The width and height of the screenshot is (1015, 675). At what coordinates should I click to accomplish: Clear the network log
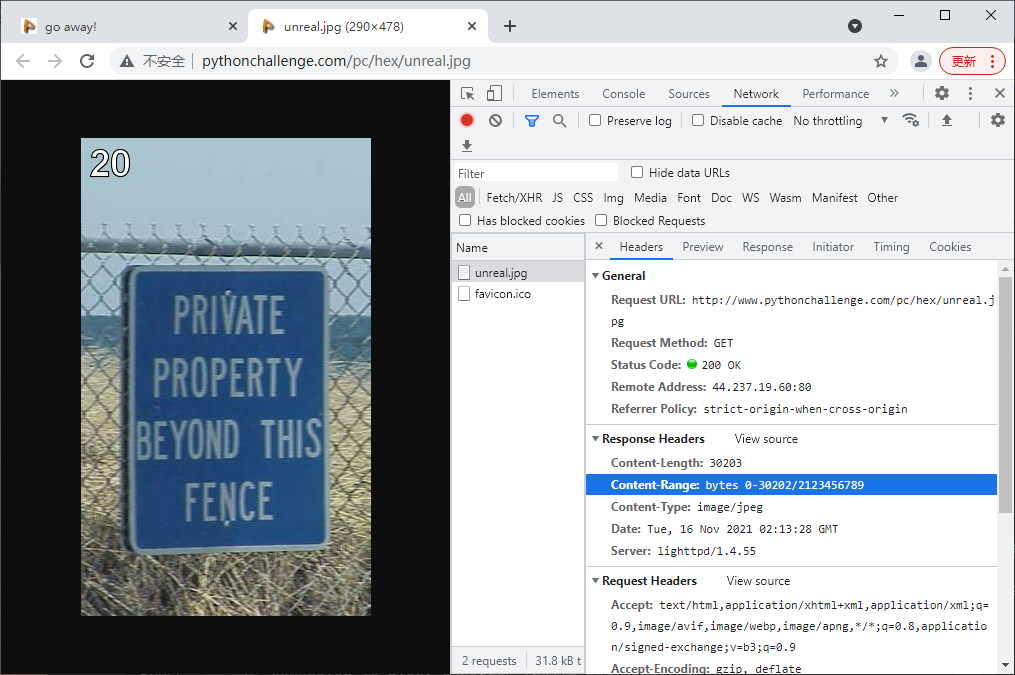(495, 120)
